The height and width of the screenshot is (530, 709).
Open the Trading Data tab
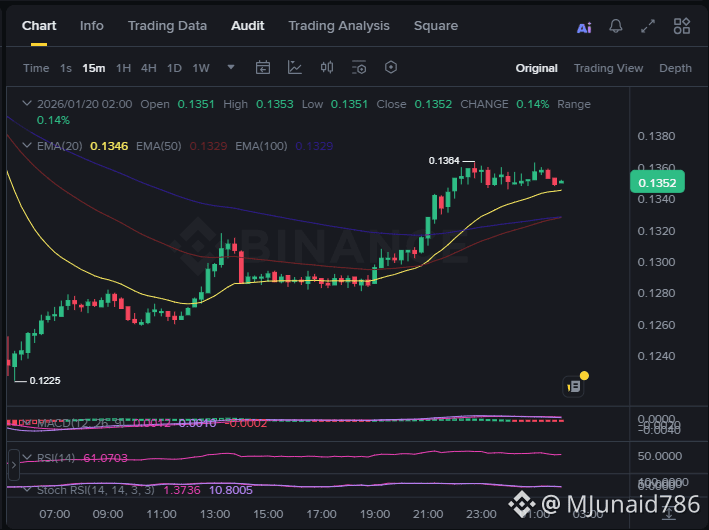(x=167, y=26)
